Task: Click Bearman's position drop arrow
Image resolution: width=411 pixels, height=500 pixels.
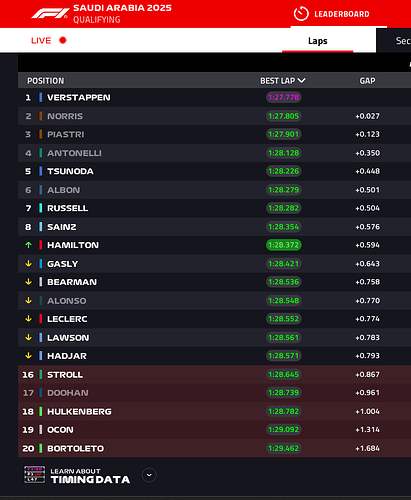Action: click(x=28, y=282)
